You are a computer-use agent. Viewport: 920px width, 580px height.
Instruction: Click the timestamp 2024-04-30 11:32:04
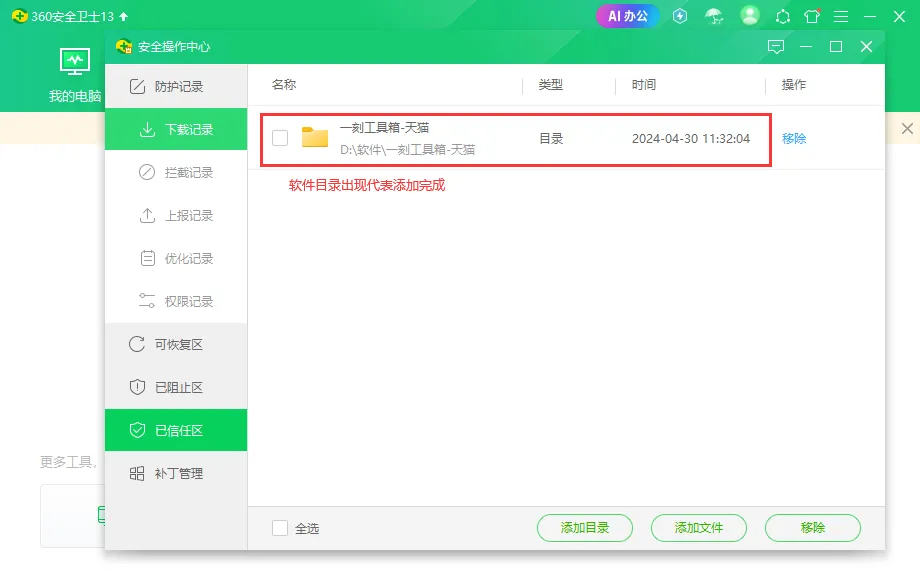click(691, 139)
